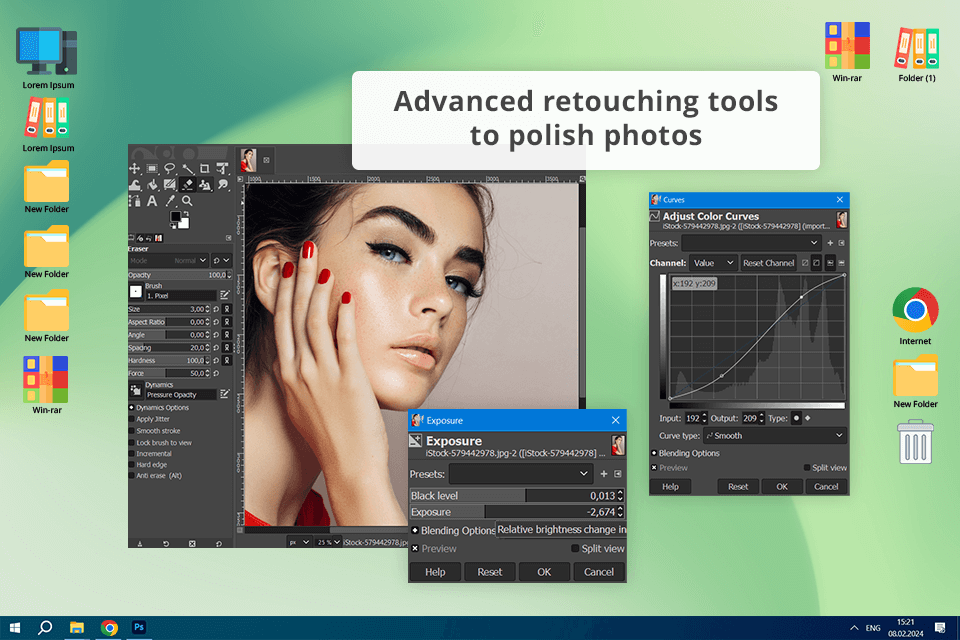
Task: Save Exposure settings as preset plus icon
Action: [x=604, y=473]
